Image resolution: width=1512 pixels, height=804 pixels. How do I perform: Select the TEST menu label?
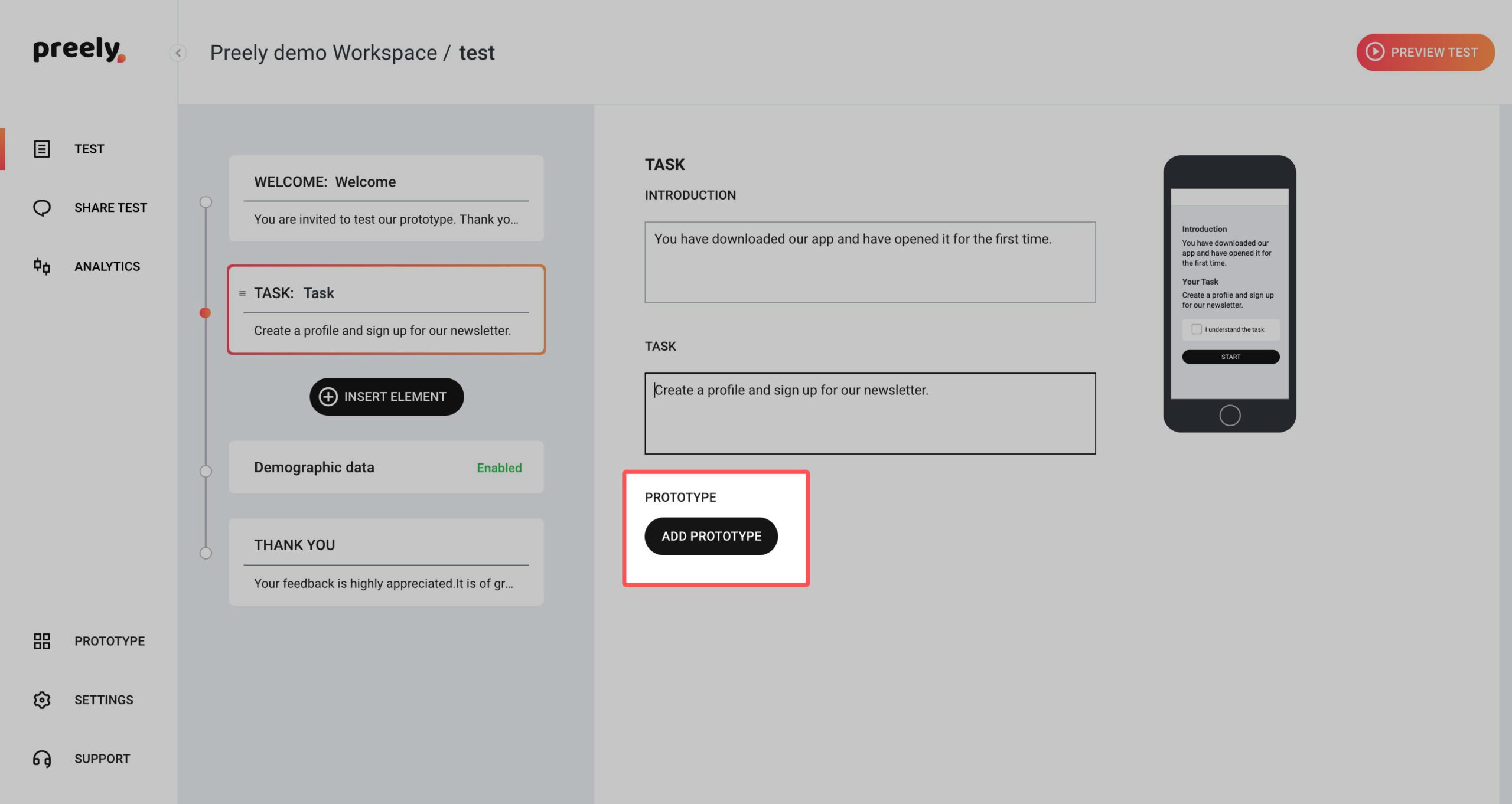[x=89, y=149]
